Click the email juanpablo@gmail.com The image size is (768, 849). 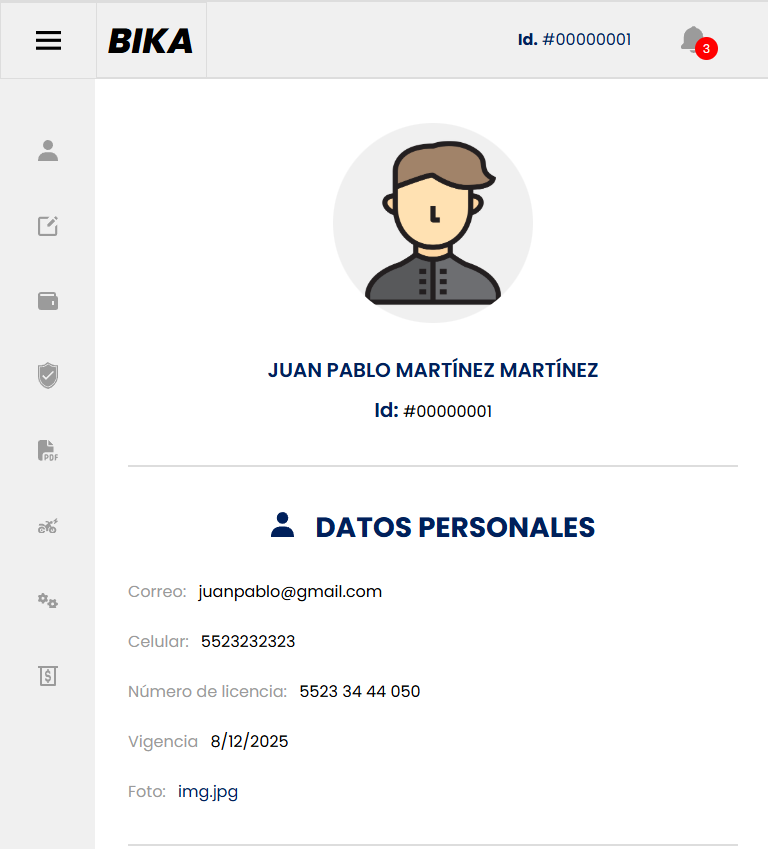coord(290,591)
